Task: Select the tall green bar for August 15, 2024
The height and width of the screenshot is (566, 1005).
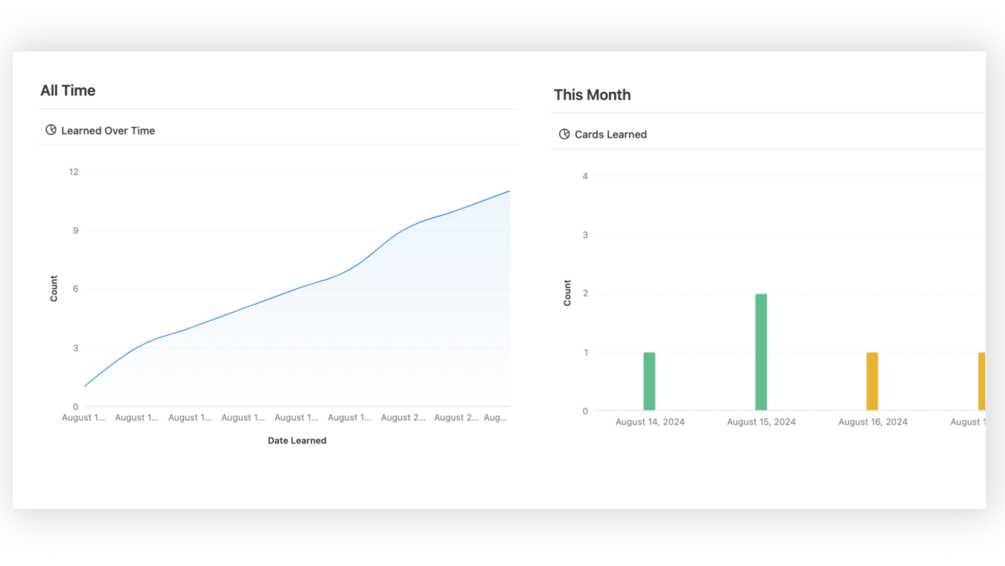Action: click(761, 352)
